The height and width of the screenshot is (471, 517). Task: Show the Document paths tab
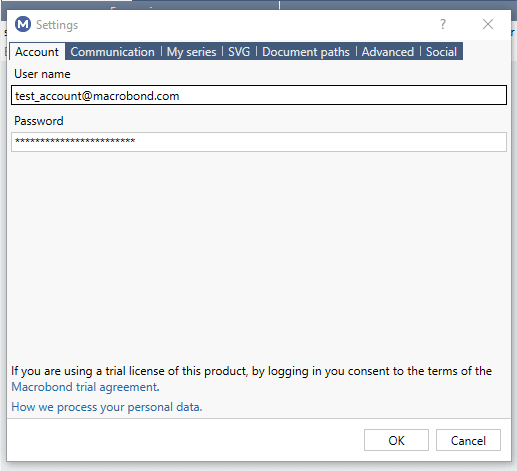[x=306, y=52]
